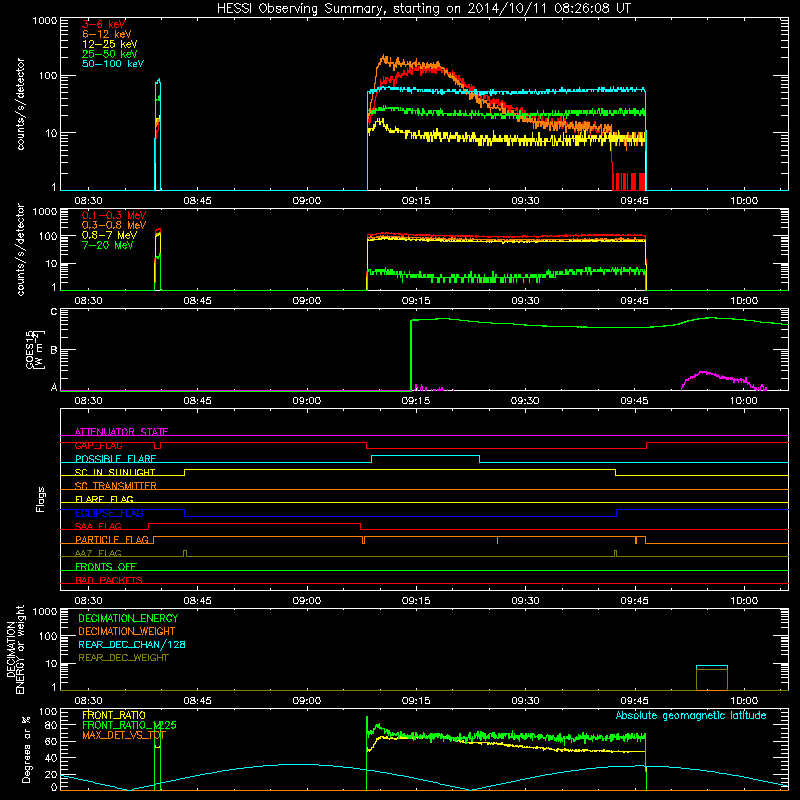Click the HESSI Observing Summary title
This screenshot has height=800, width=800.
click(423, 9)
